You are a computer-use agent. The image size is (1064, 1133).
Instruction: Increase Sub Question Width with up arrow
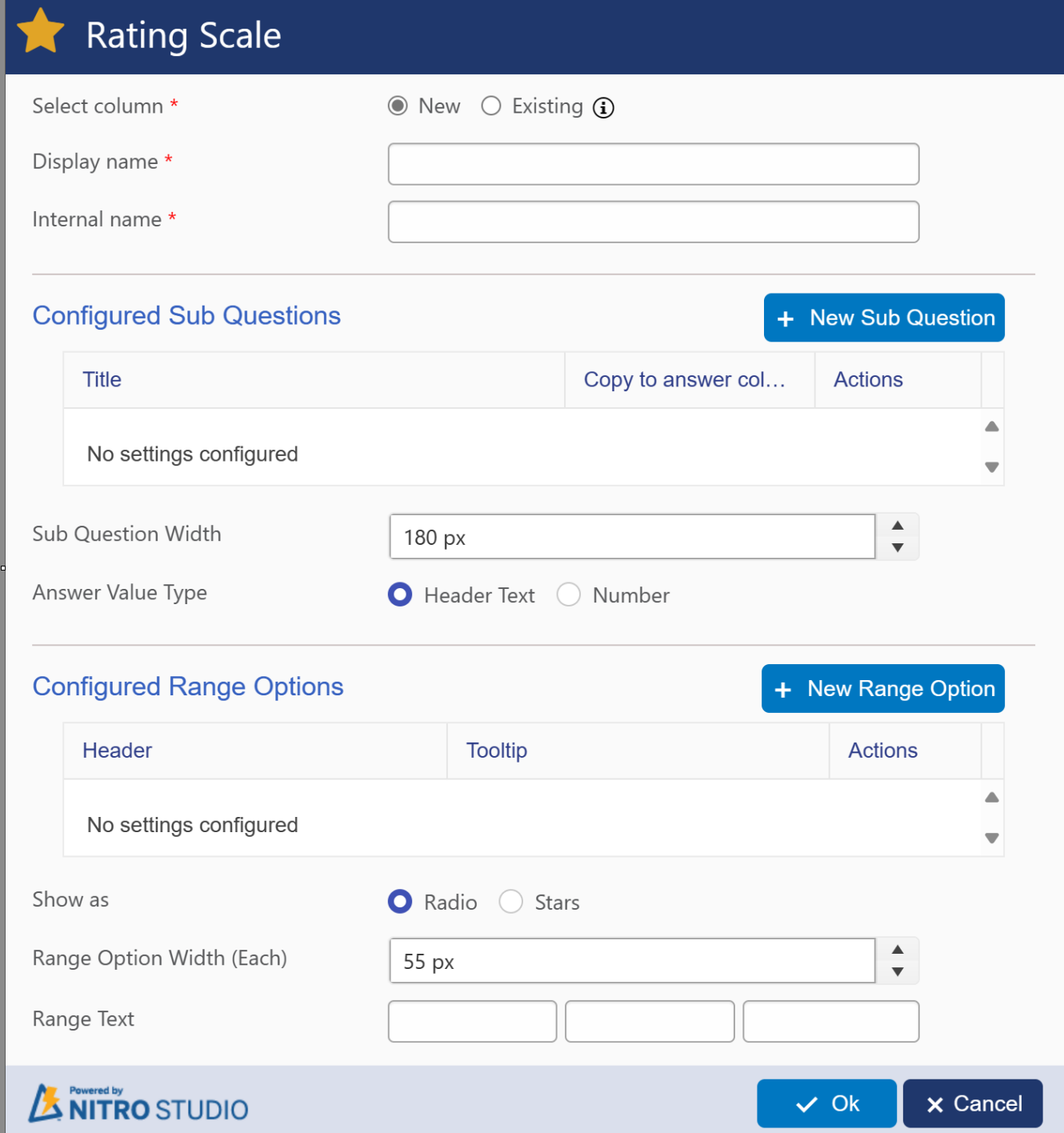click(898, 526)
